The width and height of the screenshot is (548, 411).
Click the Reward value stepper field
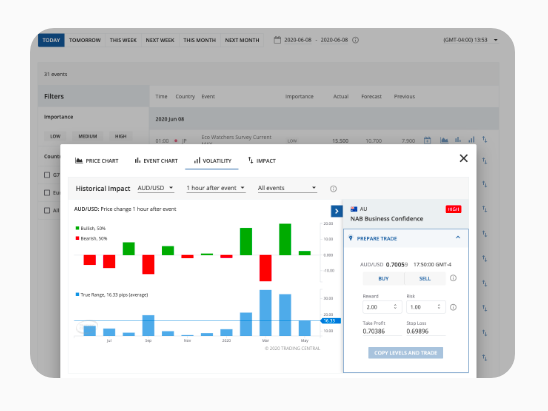point(382,307)
